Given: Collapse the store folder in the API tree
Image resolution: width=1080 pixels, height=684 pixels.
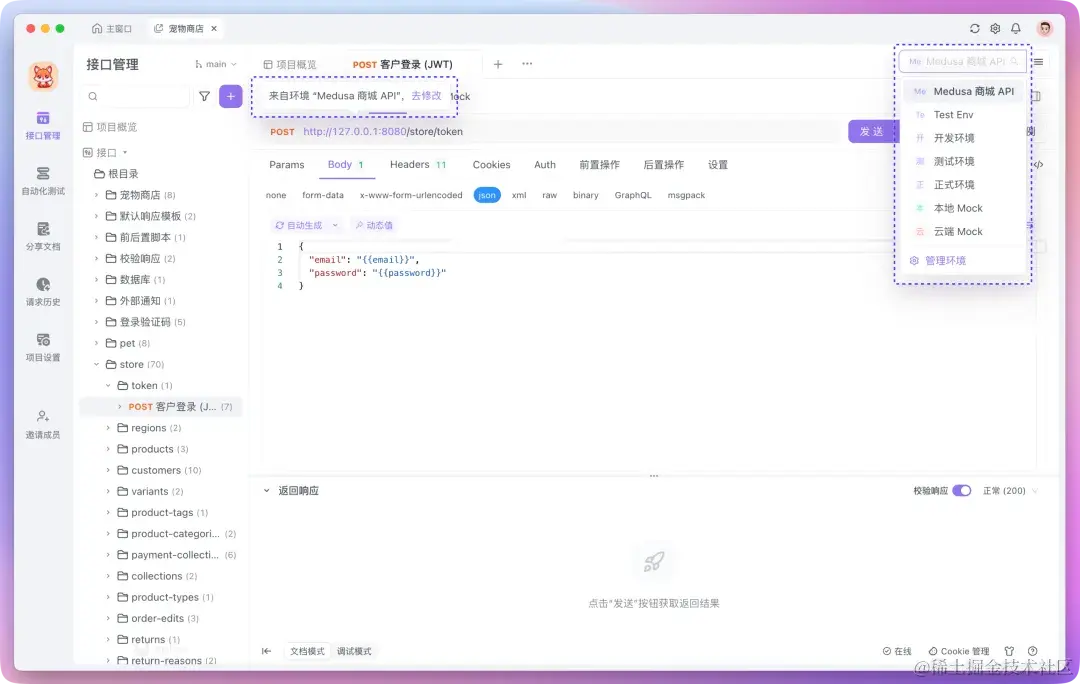Looking at the screenshot, I should coord(96,364).
